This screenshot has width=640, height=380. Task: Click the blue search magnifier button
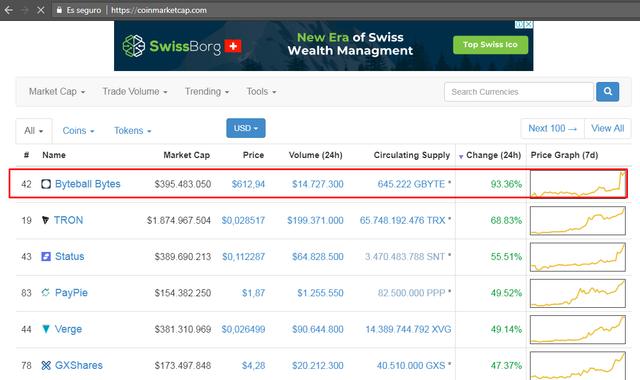tap(607, 92)
